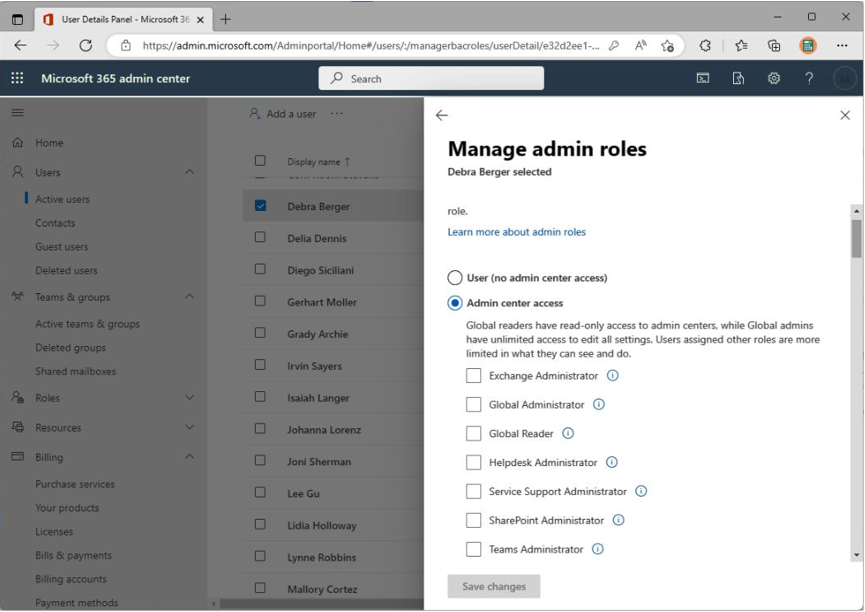This screenshot has width=865, height=612.
Task: Check the Global Administrator checkbox
Action: [473, 405]
